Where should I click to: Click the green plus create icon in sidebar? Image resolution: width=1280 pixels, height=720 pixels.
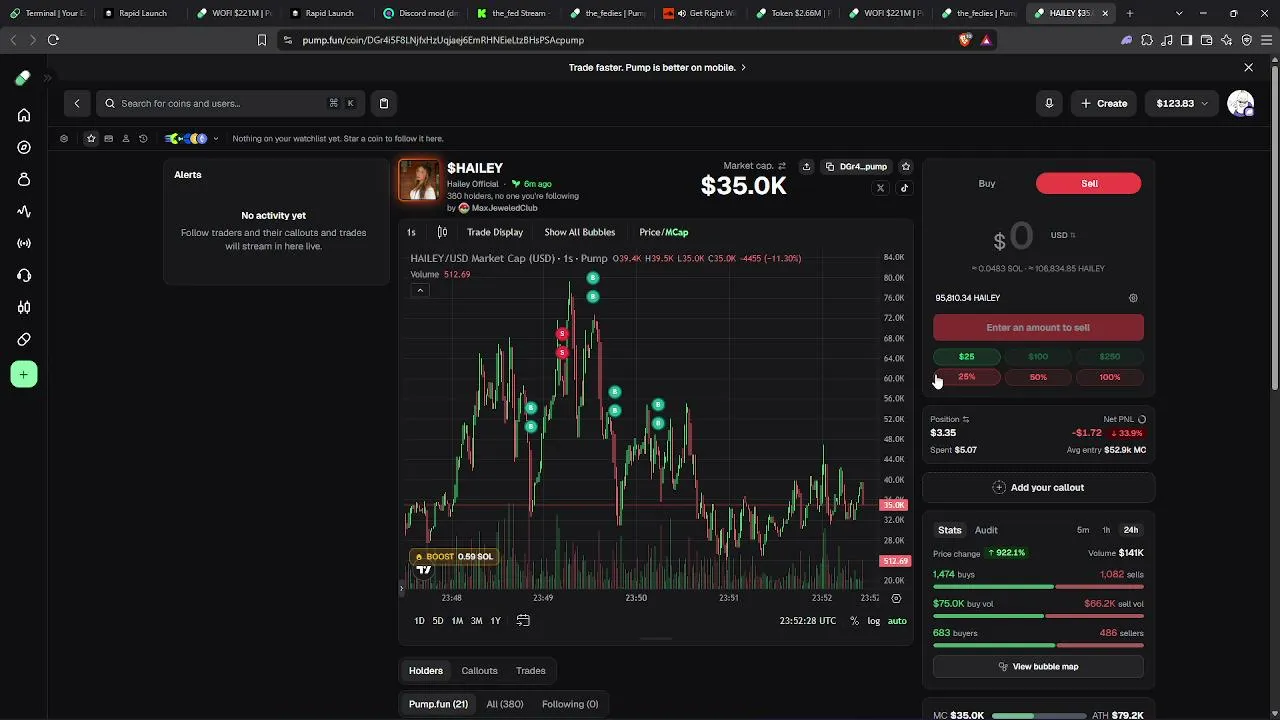click(24, 375)
